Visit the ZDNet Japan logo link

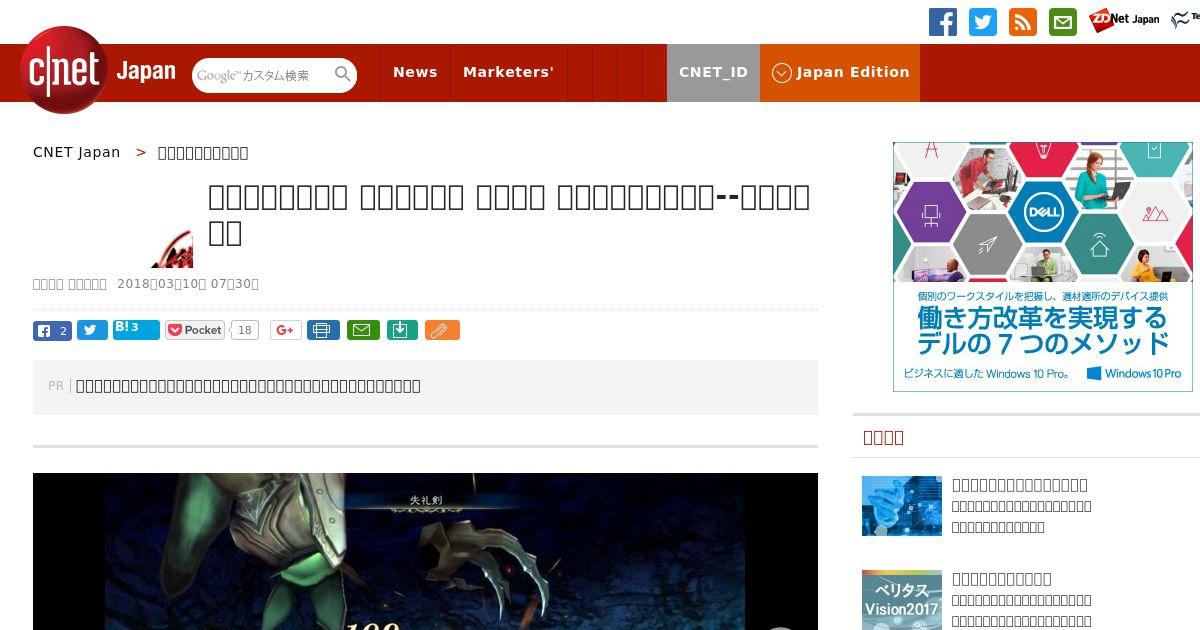click(1125, 20)
